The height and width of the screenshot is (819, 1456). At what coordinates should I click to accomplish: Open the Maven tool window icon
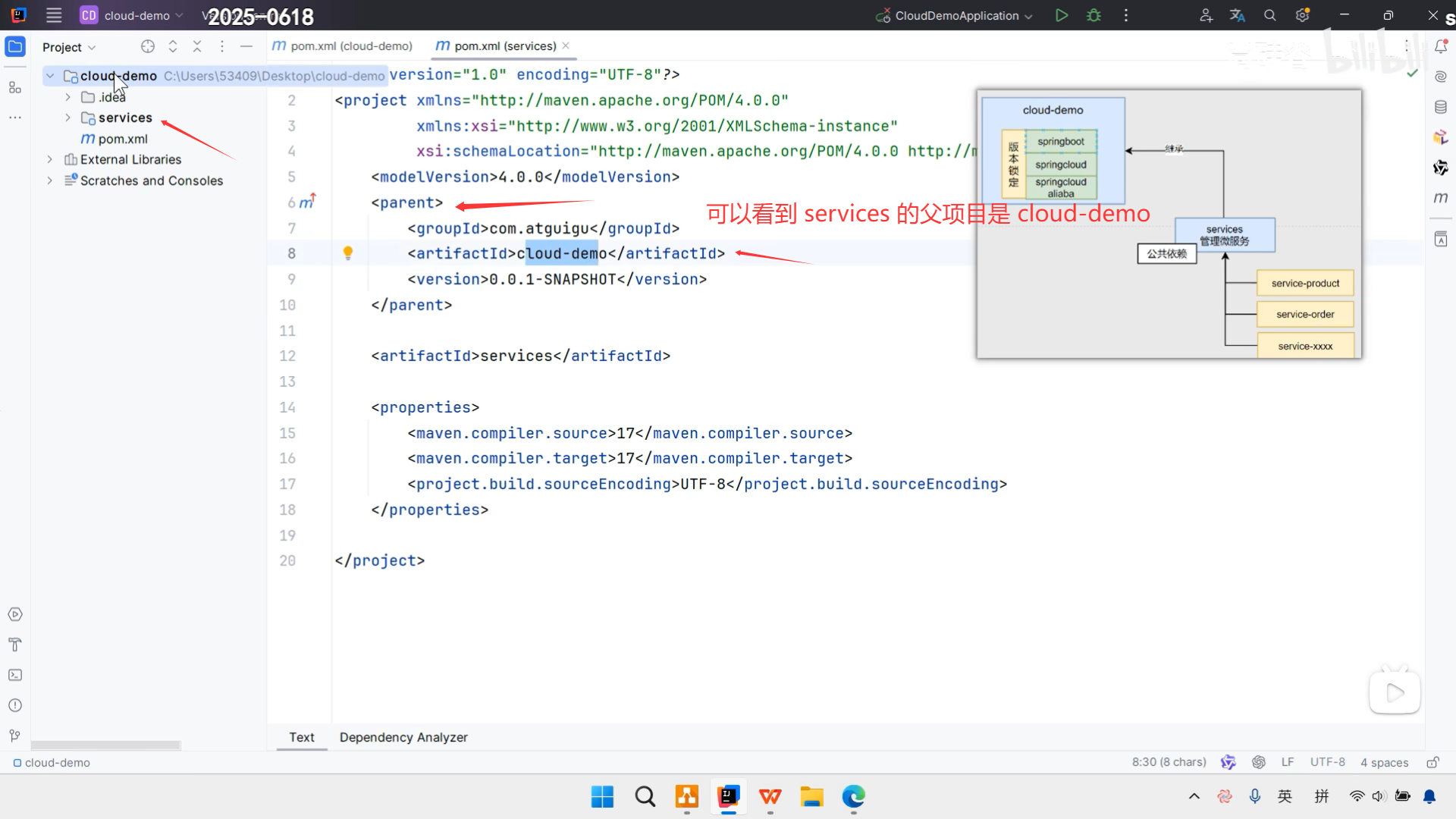click(1441, 198)
